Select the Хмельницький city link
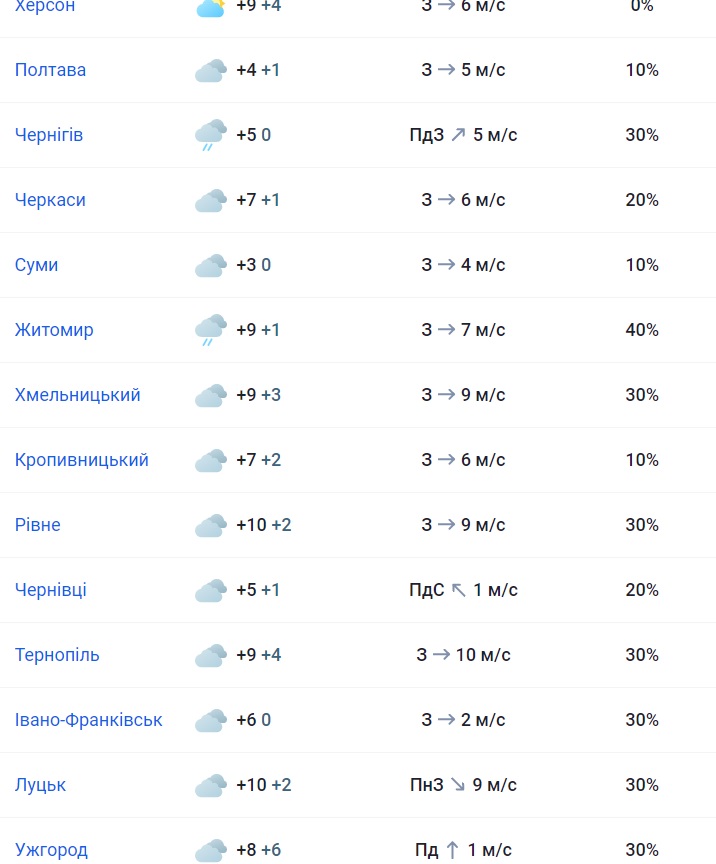This screenshot has height=864, width=716. coord(78,395)
